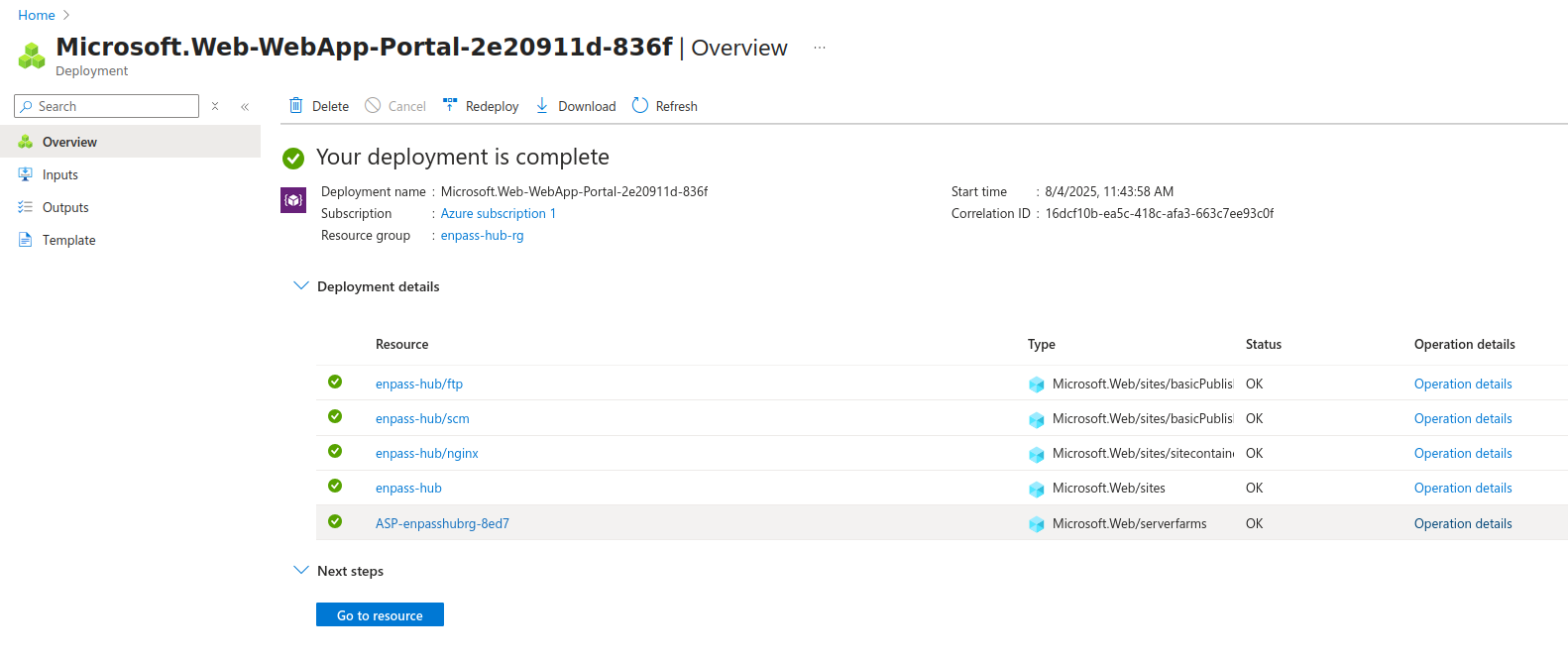Click status checkmark for ASP-enpasshubrg-8ed7 row
1568x661 pixels.
click(x=335, y=521)
